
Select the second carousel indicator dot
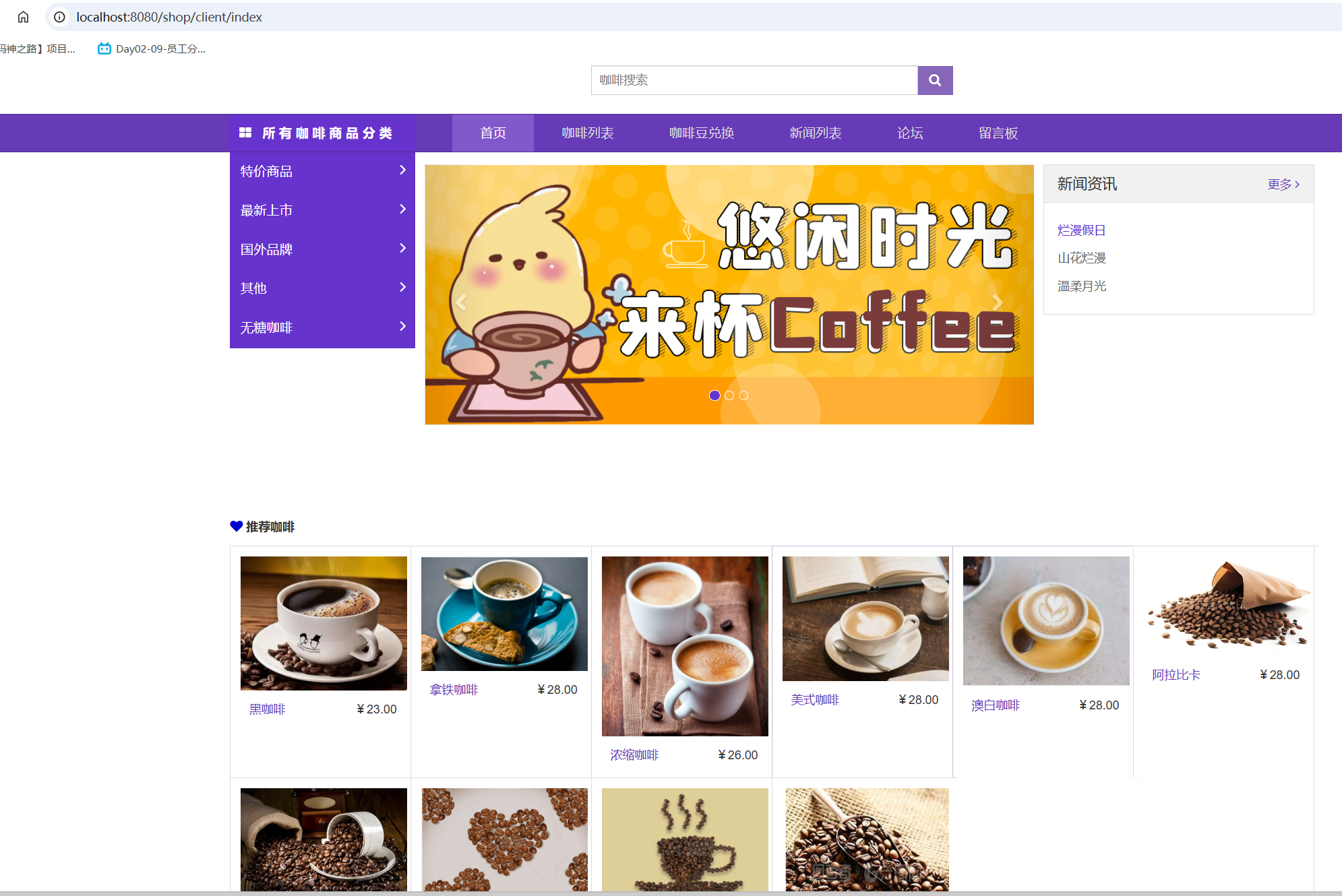click(x=729, y=395)
